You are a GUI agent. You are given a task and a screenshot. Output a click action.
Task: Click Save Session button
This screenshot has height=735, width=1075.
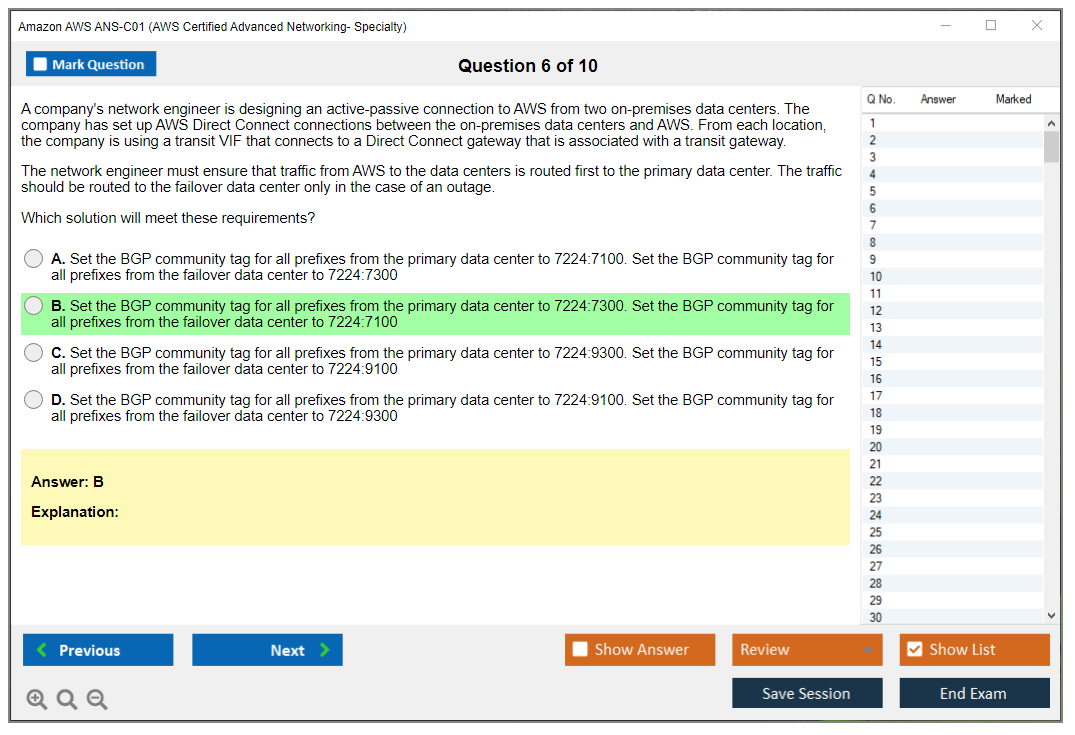click(807, 693)
